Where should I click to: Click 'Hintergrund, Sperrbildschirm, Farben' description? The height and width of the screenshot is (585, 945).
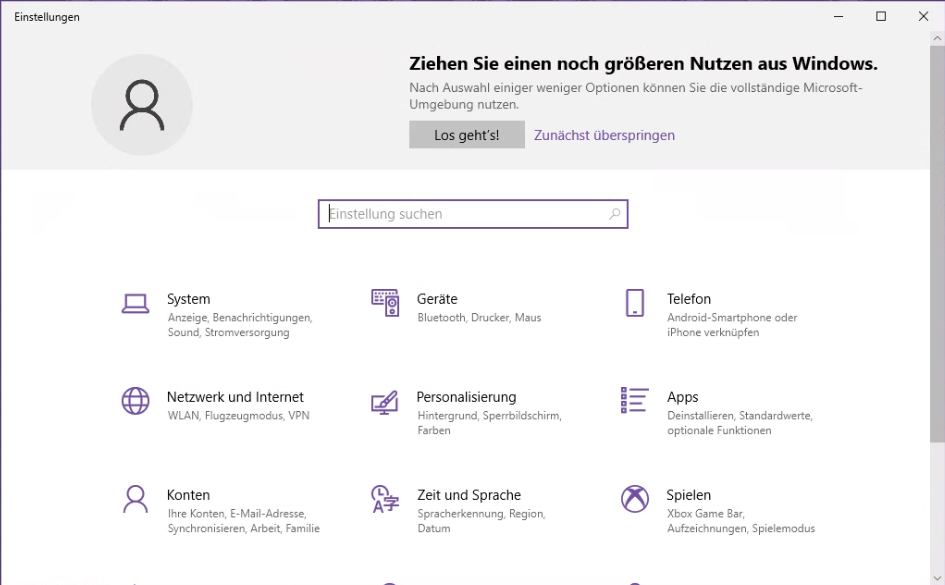point(489,423)
